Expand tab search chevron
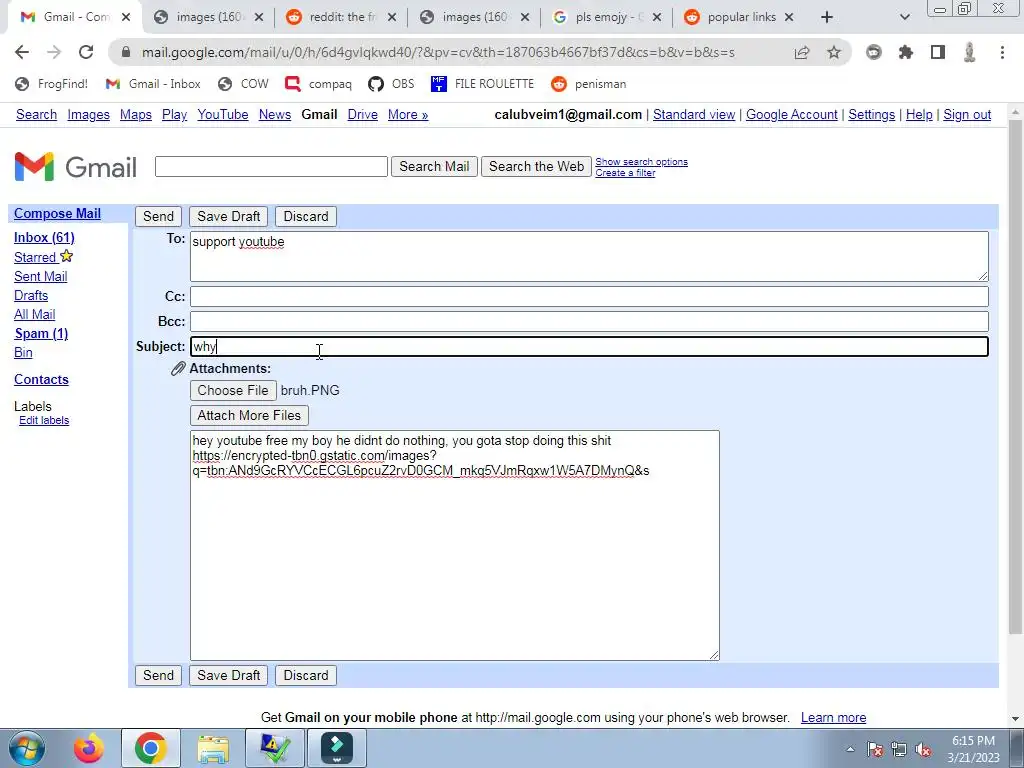 904,17
